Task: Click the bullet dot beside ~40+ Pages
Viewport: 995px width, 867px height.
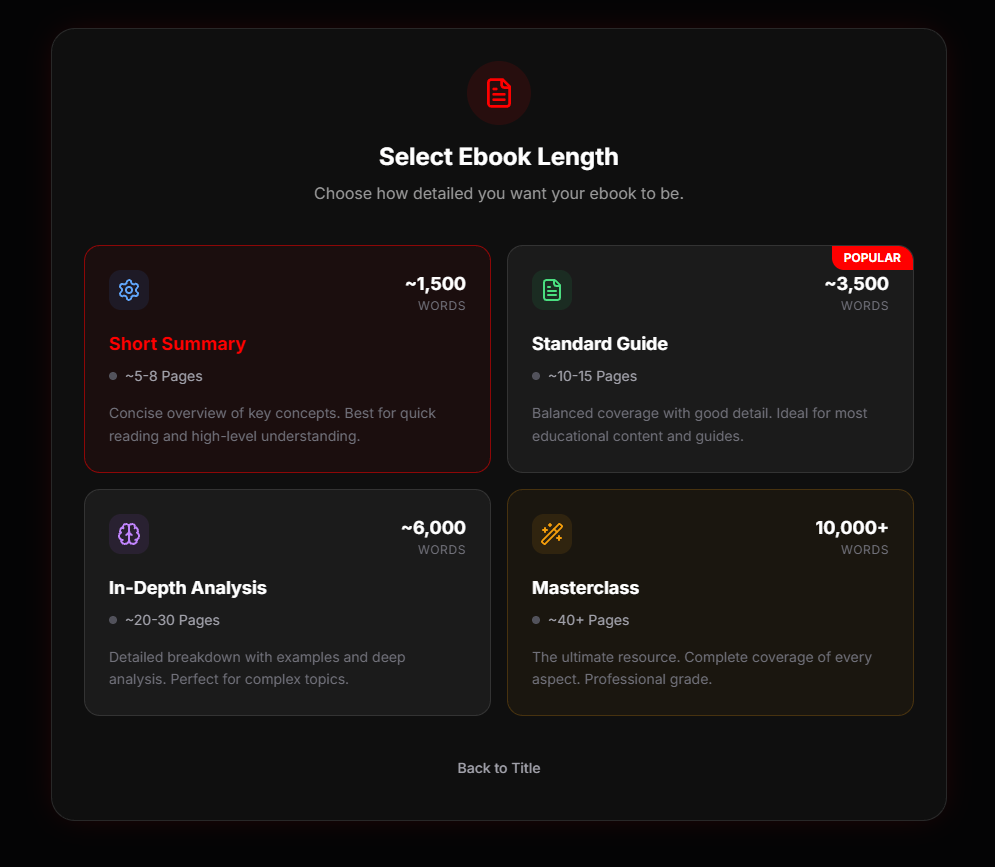Action: point(536,620)
